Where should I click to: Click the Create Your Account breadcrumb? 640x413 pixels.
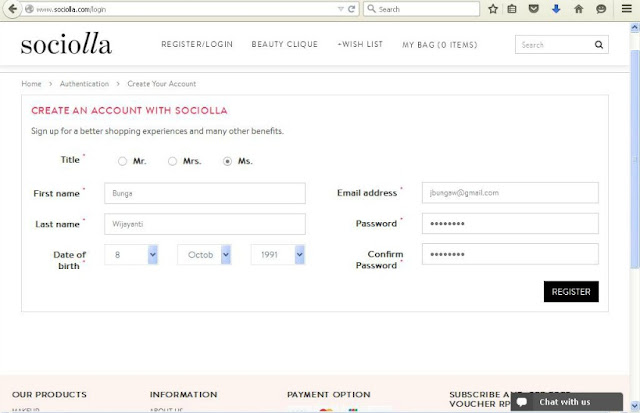tap(162, 84)
